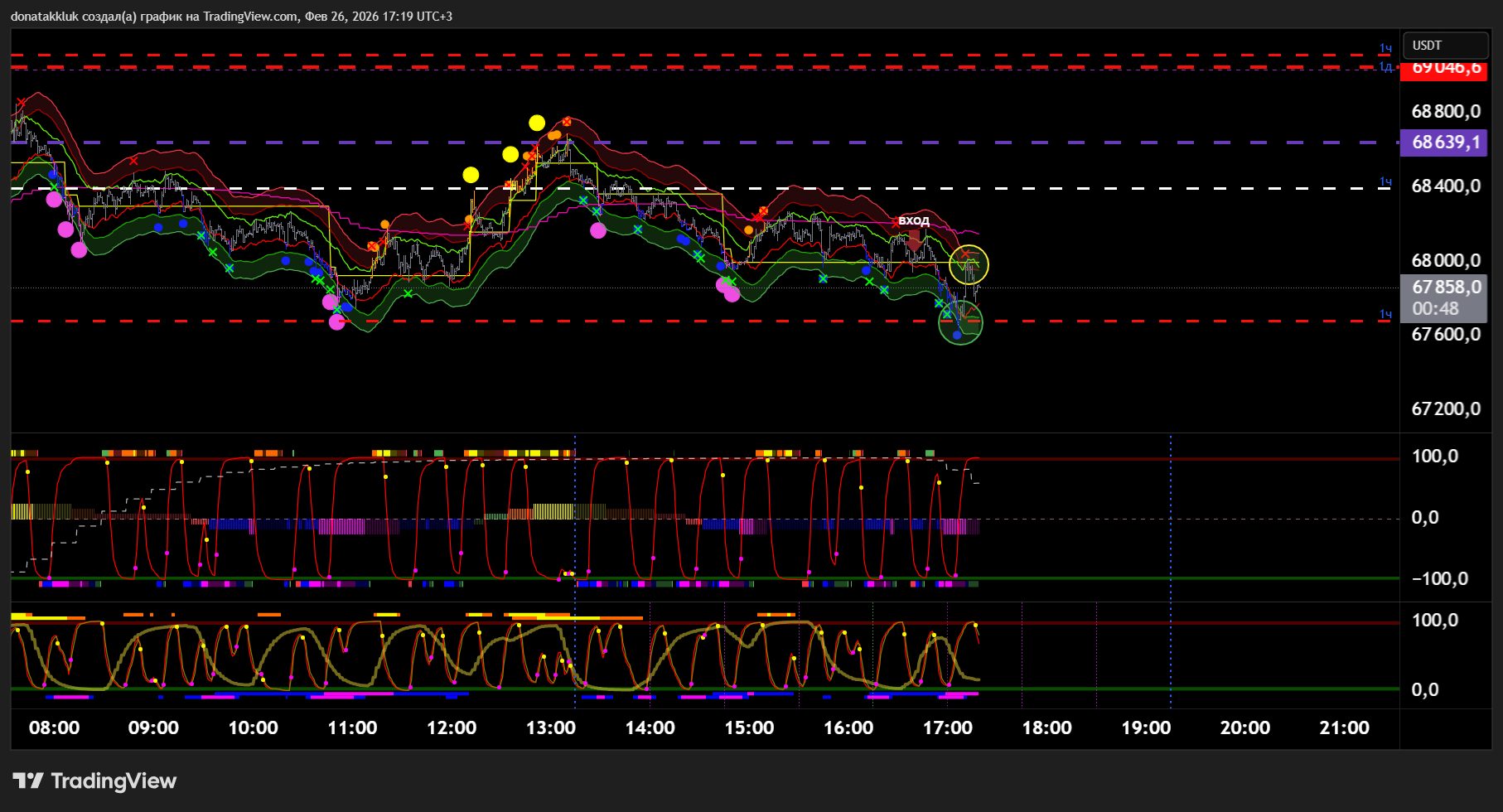
Task: Select the purple 68 639,1 price label
Action: click(x=1443, y=143)
